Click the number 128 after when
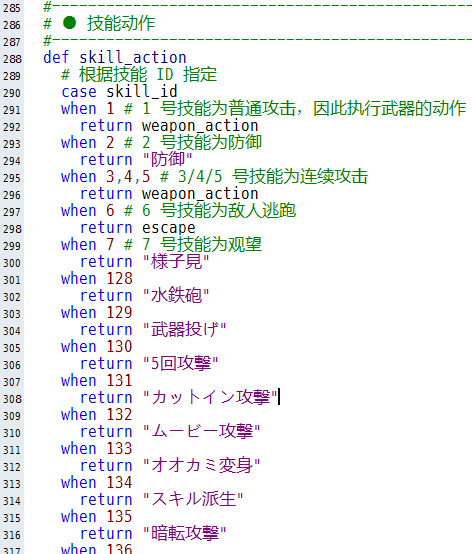The image size is (472, 554). (x=119, y=278)
